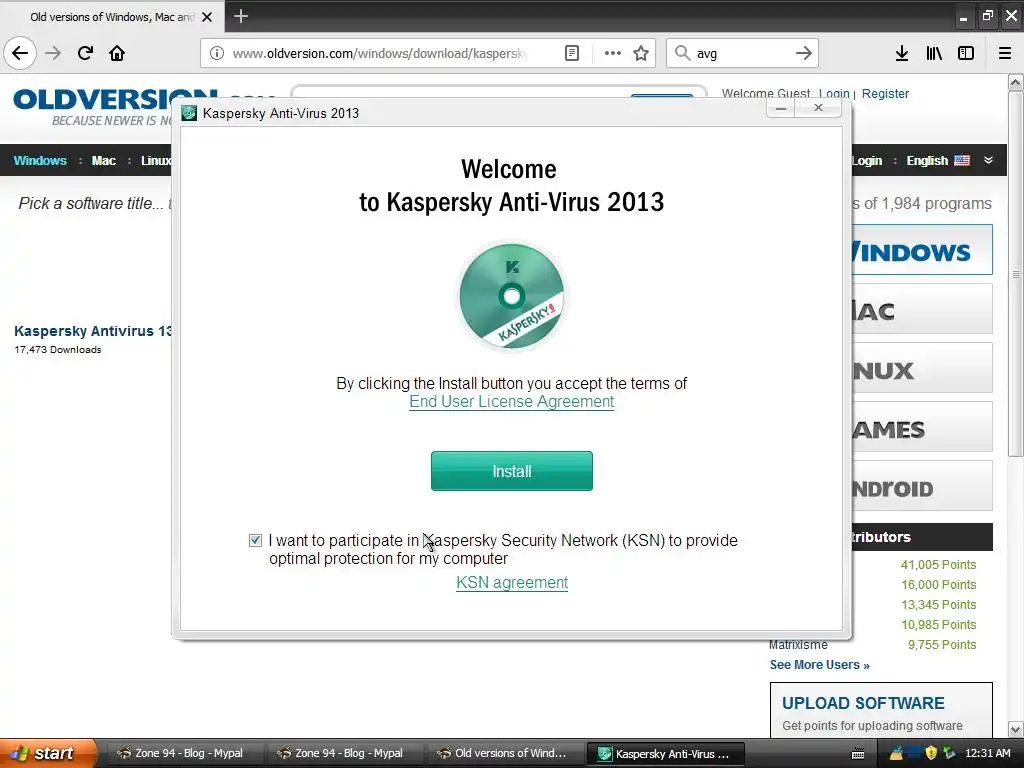Image resolution: width=1024 pixels, height=768 pixels.
Task: Open the browser downloads arrow icon
Action: tap(902, 53)
